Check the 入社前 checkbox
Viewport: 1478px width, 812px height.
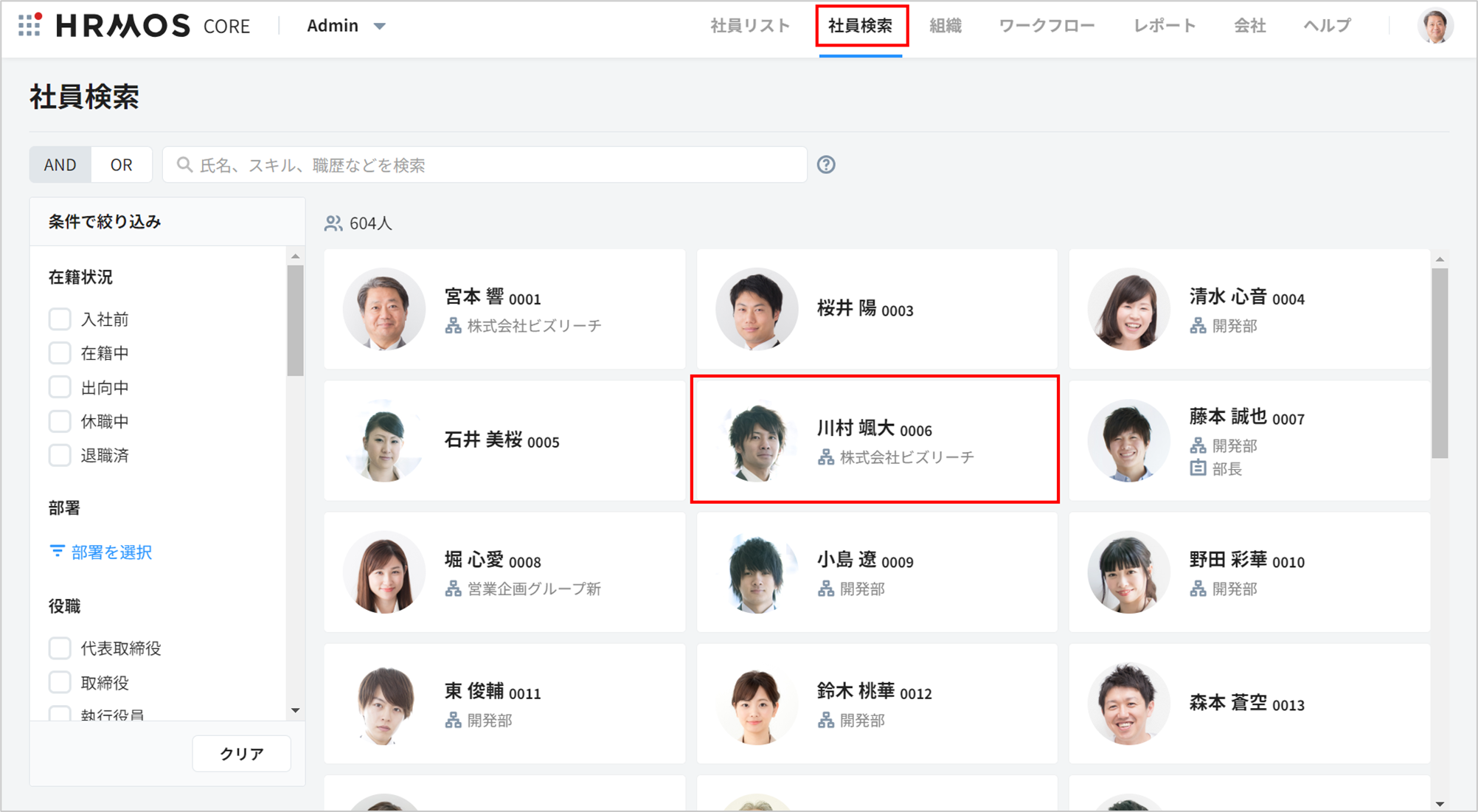(x=60, y=319)
